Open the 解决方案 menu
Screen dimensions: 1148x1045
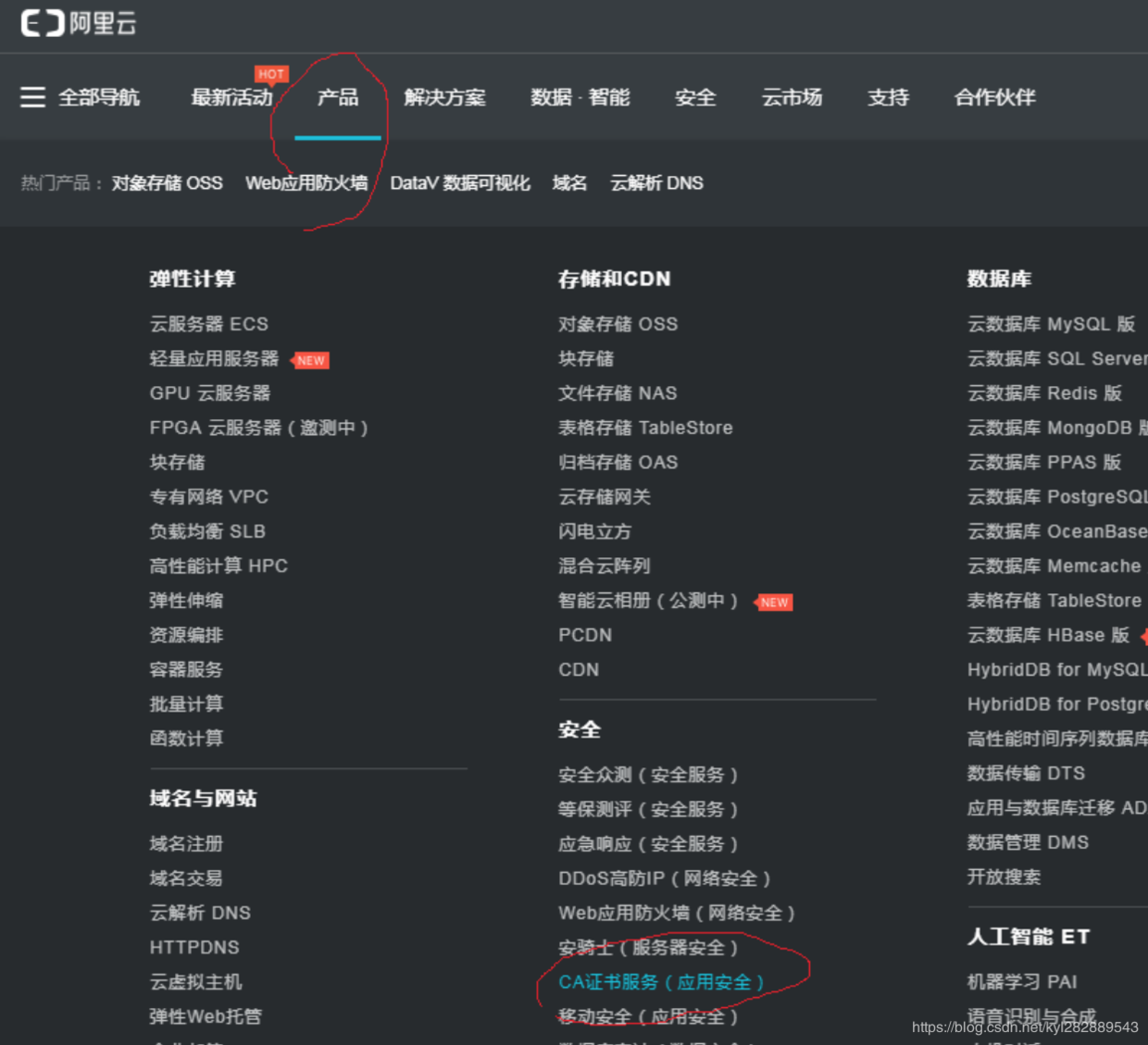444,97
